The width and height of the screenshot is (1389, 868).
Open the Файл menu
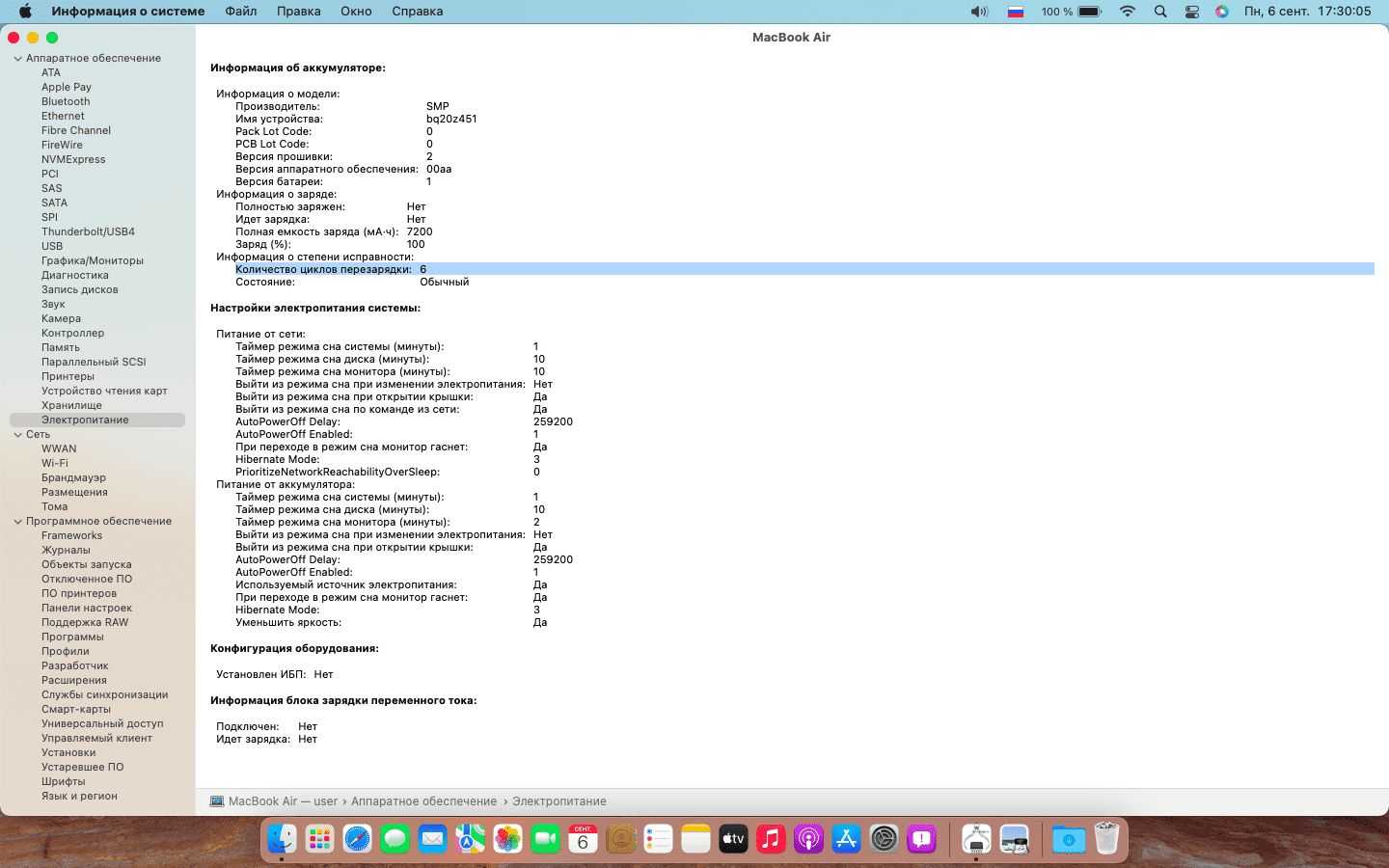241,12
